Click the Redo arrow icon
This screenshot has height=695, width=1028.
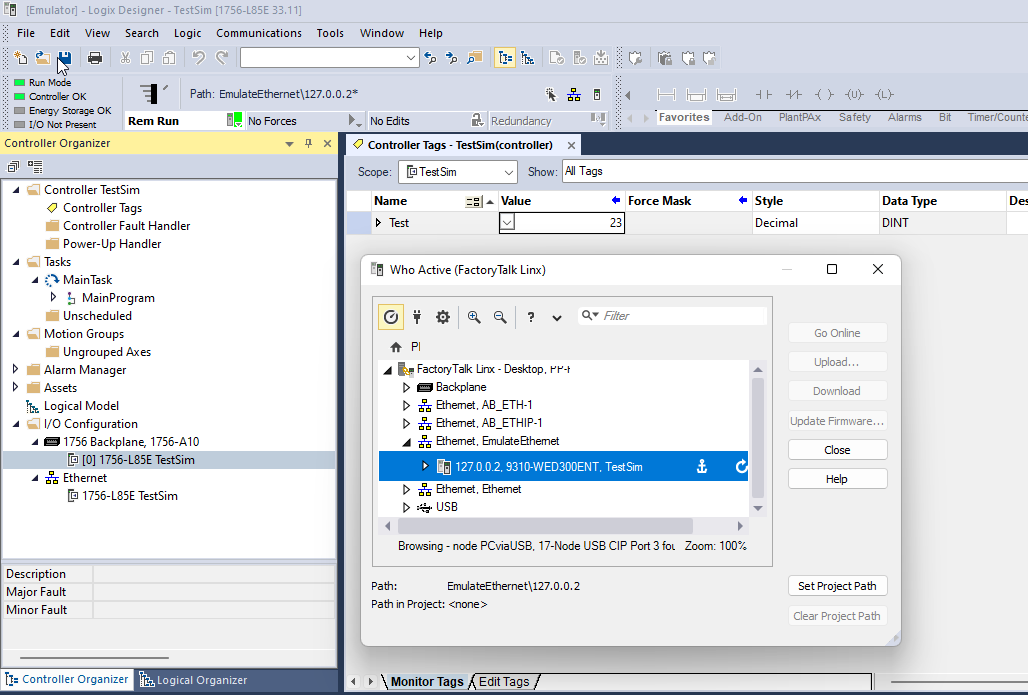click(222, 58)
